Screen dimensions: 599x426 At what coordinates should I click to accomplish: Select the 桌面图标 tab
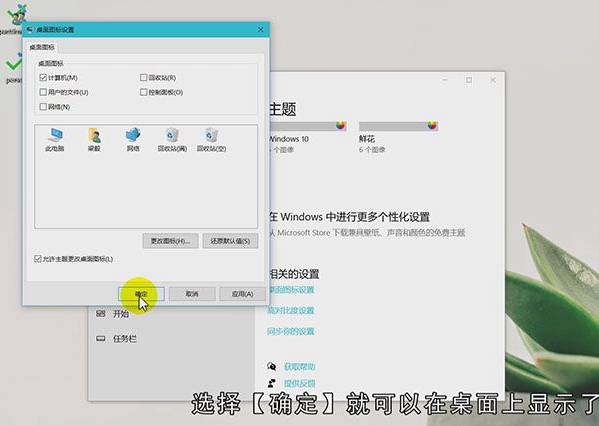(42, 47)
